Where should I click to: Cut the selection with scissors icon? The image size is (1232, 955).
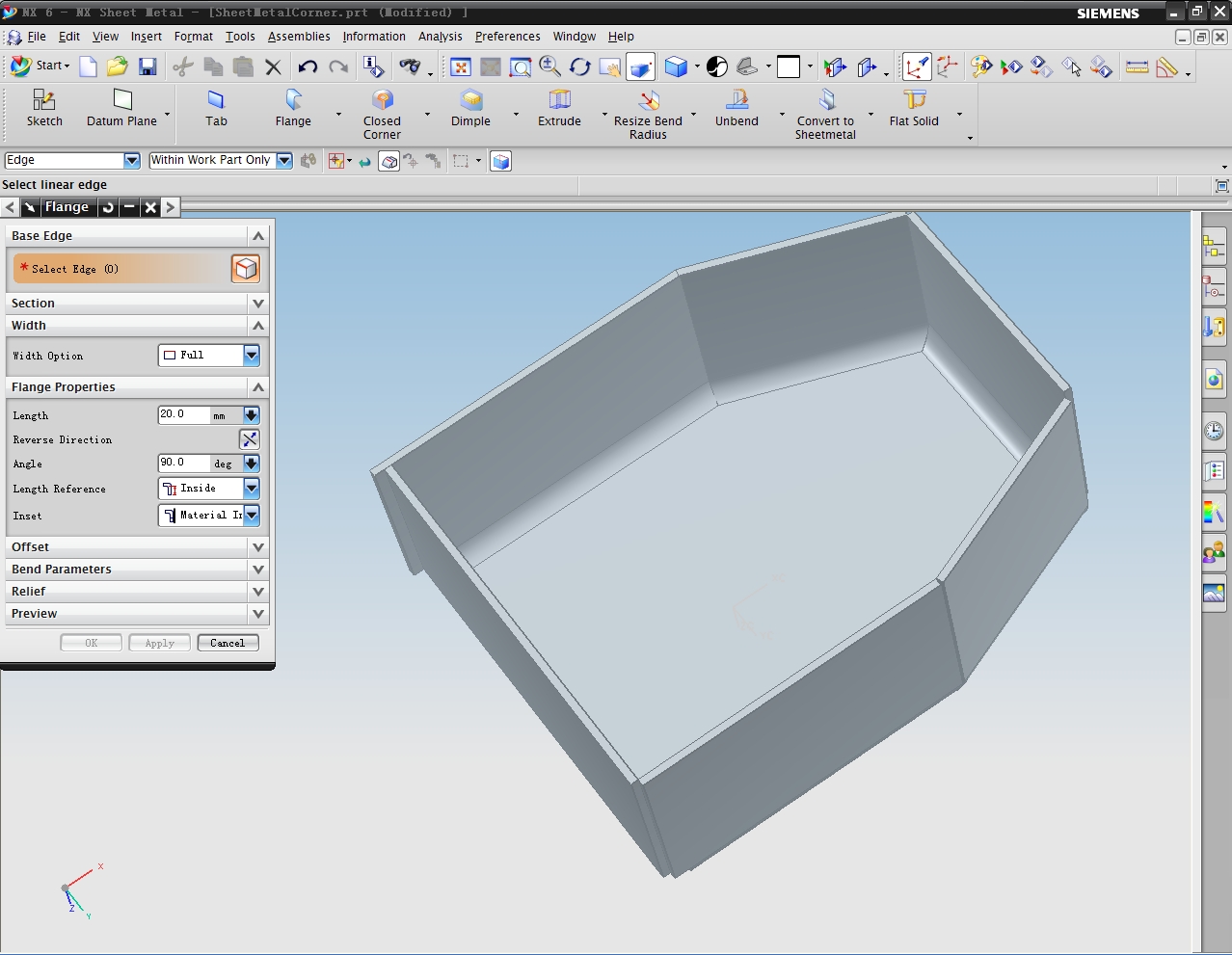(x=183, y=66)
